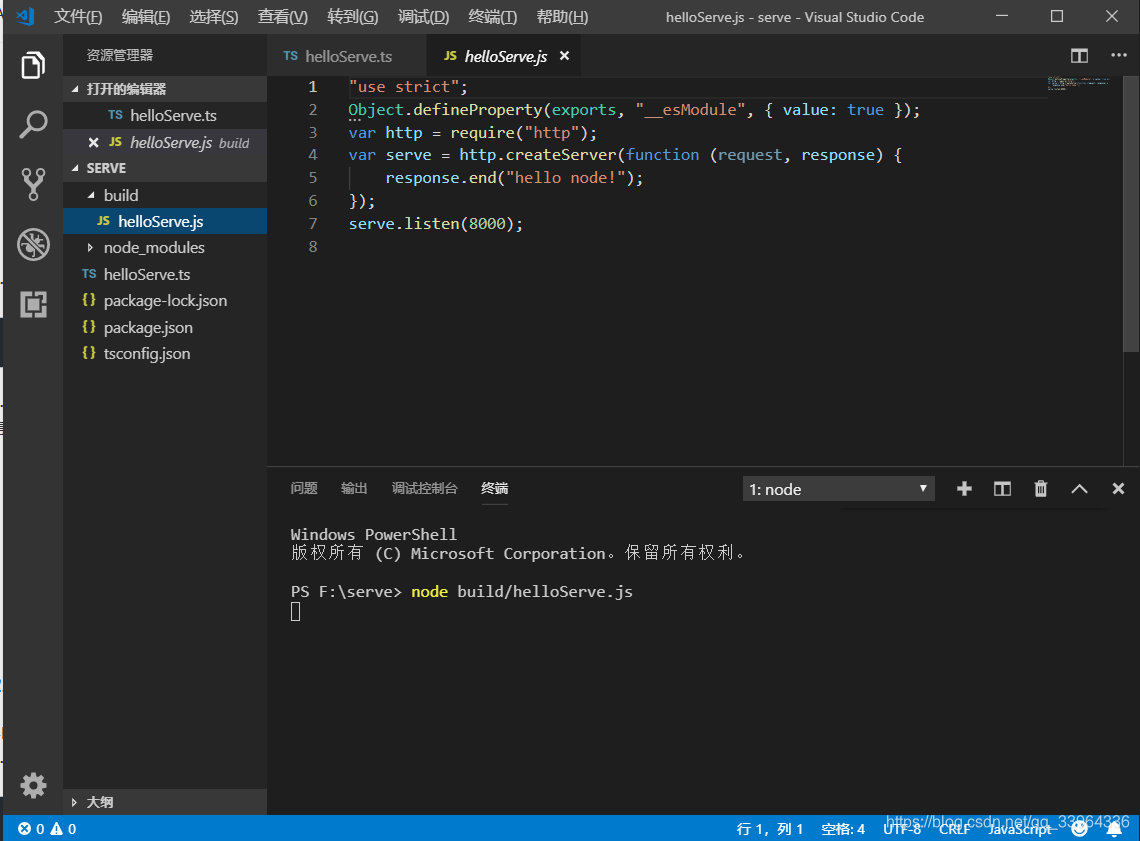Image resolution: width=1140 pixels, height=841 pixels.
Task: Open tsconfig.json file
Action: click(165, 353)
